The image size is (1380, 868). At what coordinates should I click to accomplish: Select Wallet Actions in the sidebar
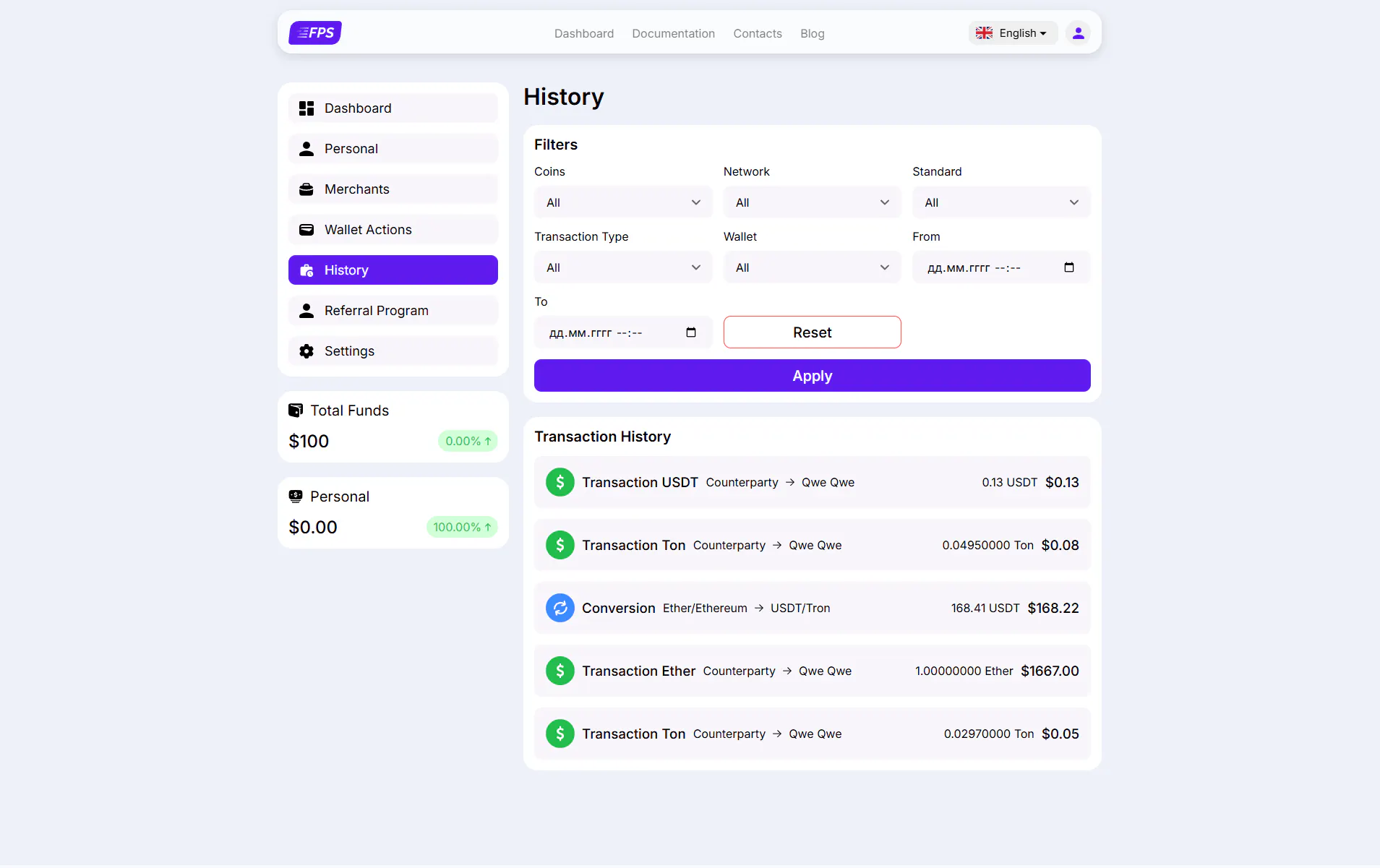pos(393,230)
